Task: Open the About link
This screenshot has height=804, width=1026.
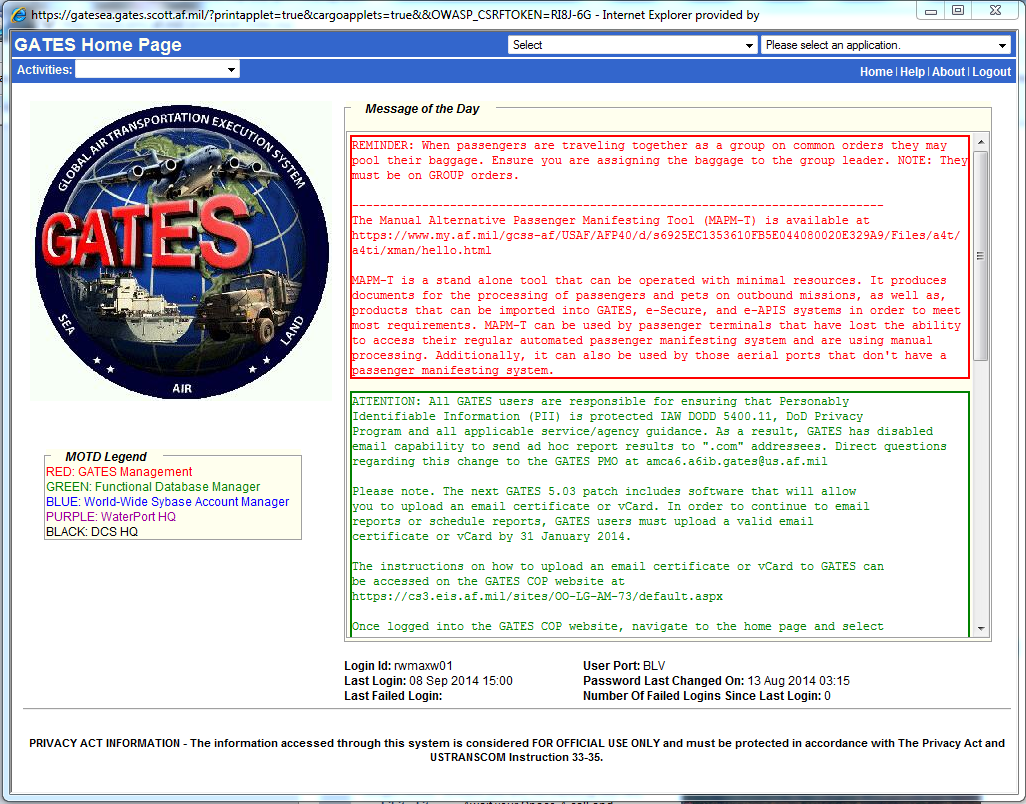Action: pyautogui.click(x=948, y=72)
